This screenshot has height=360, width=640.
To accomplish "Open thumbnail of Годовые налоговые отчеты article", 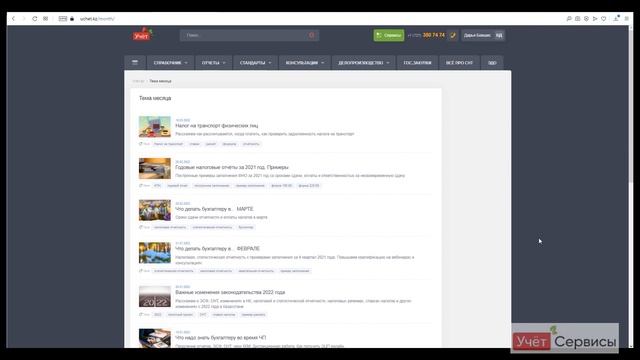I will (x=155, y=168).
